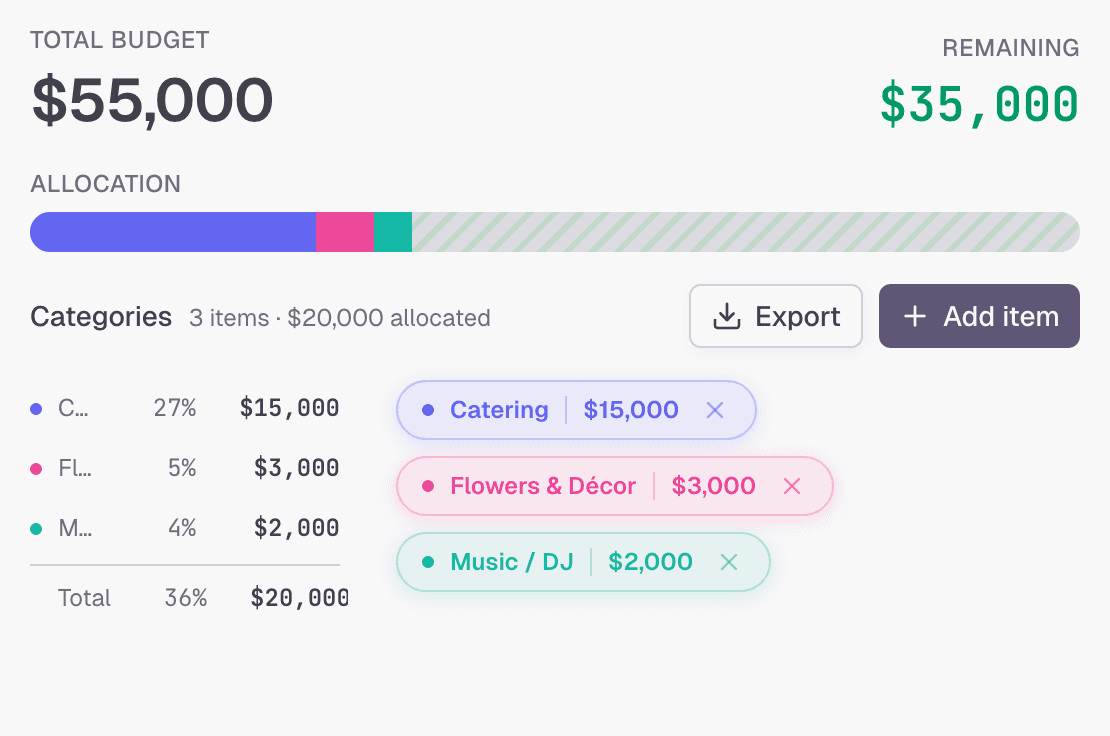Image resolution: width=1110 pixels, height=736 pixels.
Task: Remove the Catering chip with its X
Action: (x=715, y=410)
